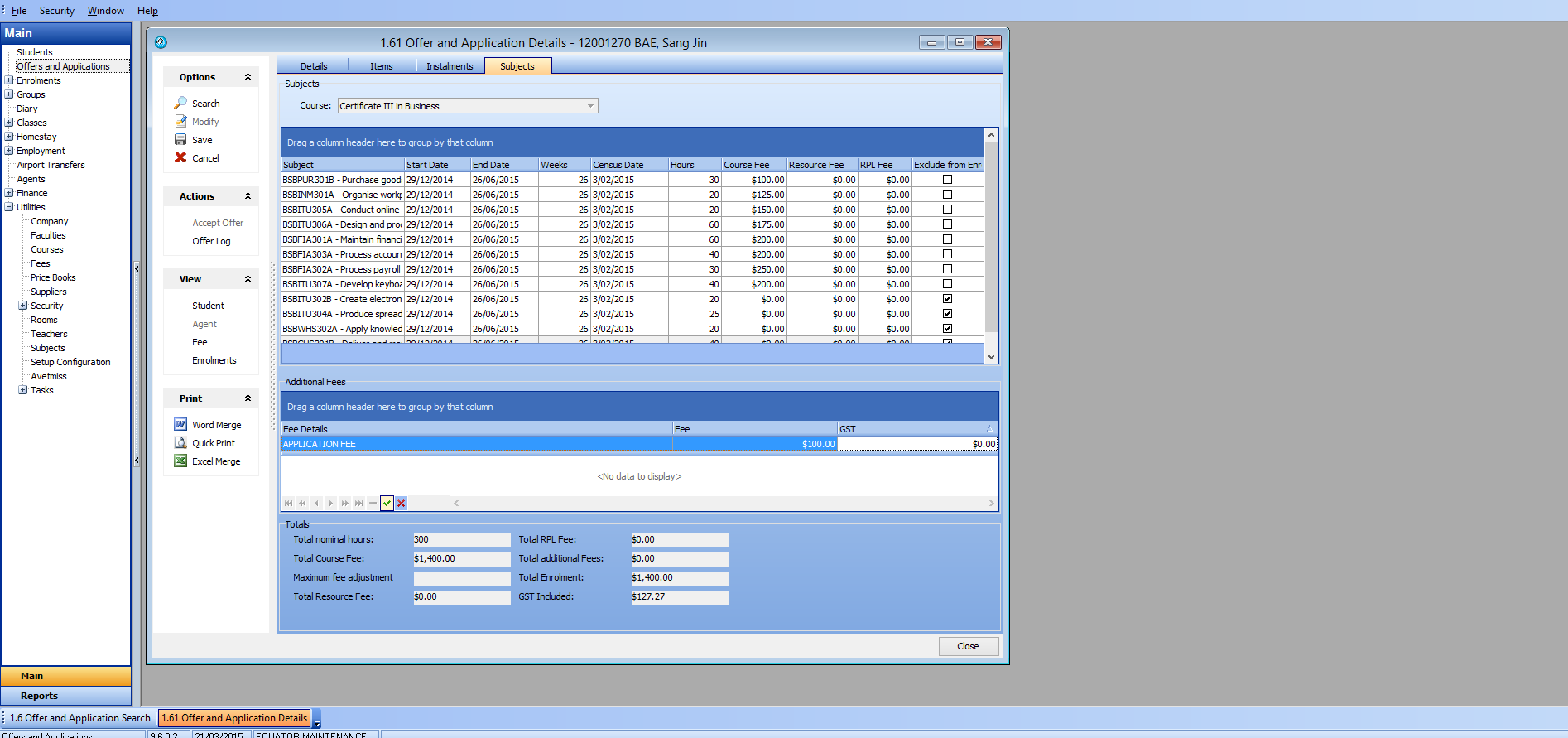Screen dimensions: 1568x738
Task: Toggle Exclude checkbox for BSBITU304A subject
Action: click(x=947, y=314)
